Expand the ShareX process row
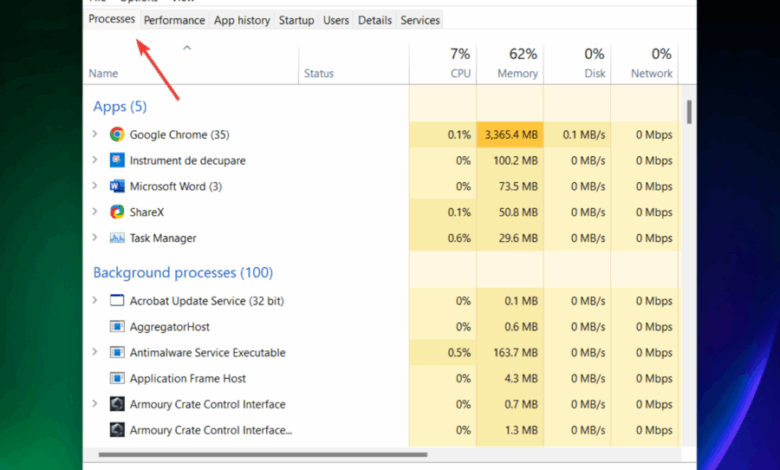The width and height of the screenshot is (780, 470). point(95,211)
